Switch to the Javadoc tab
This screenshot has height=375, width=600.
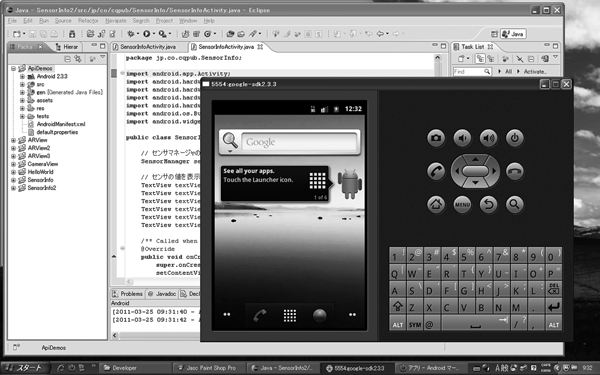[162, 294]
